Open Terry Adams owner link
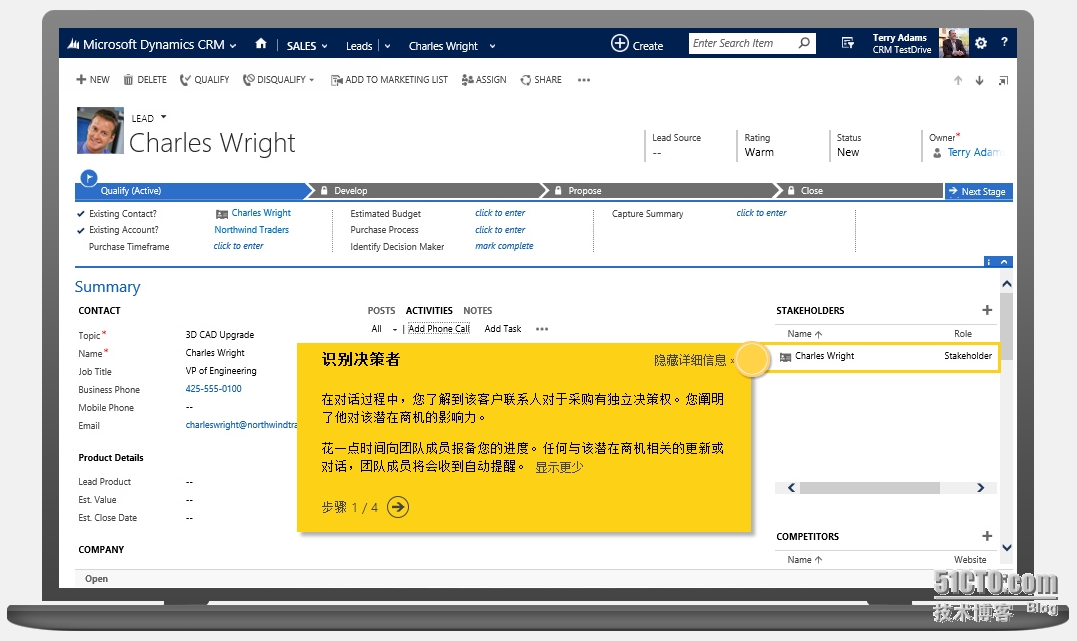The height and width of the screenshot is (641, 1077). (x=975, y=153)
